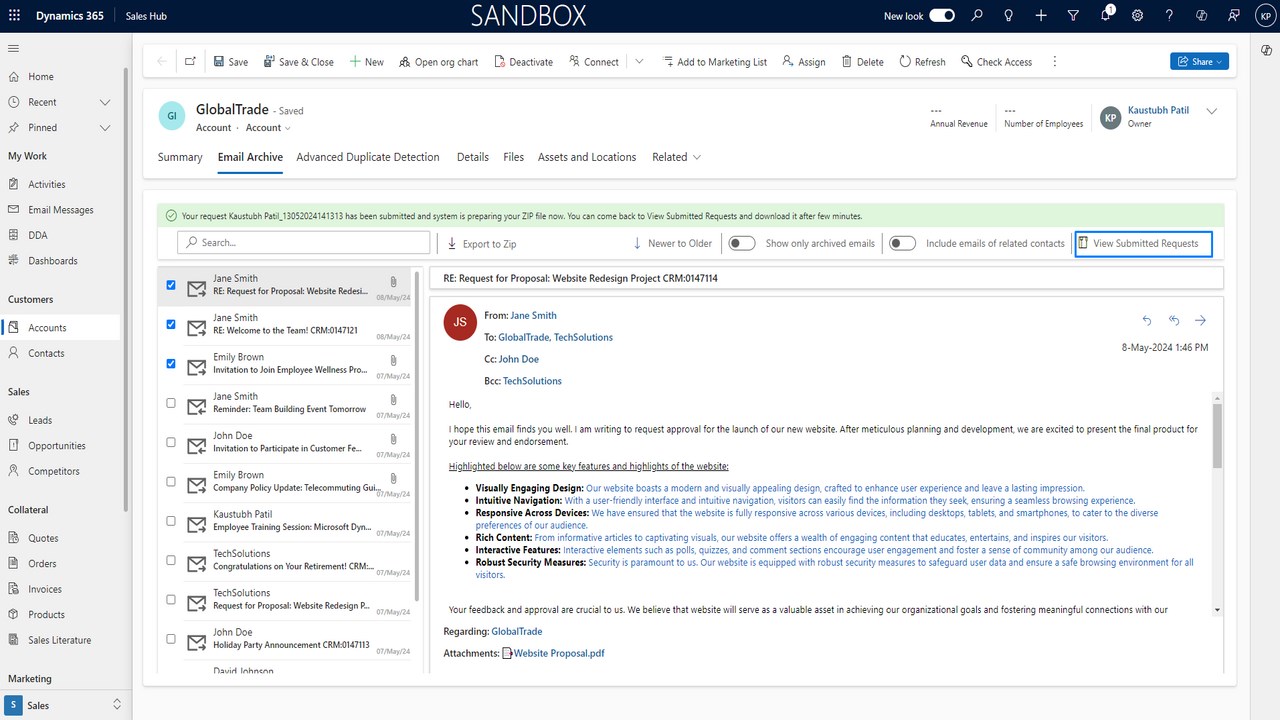Viewport: 1280px width, 720px height.
Task: Expand the Recent section chevron
Action: click(105, 102)
